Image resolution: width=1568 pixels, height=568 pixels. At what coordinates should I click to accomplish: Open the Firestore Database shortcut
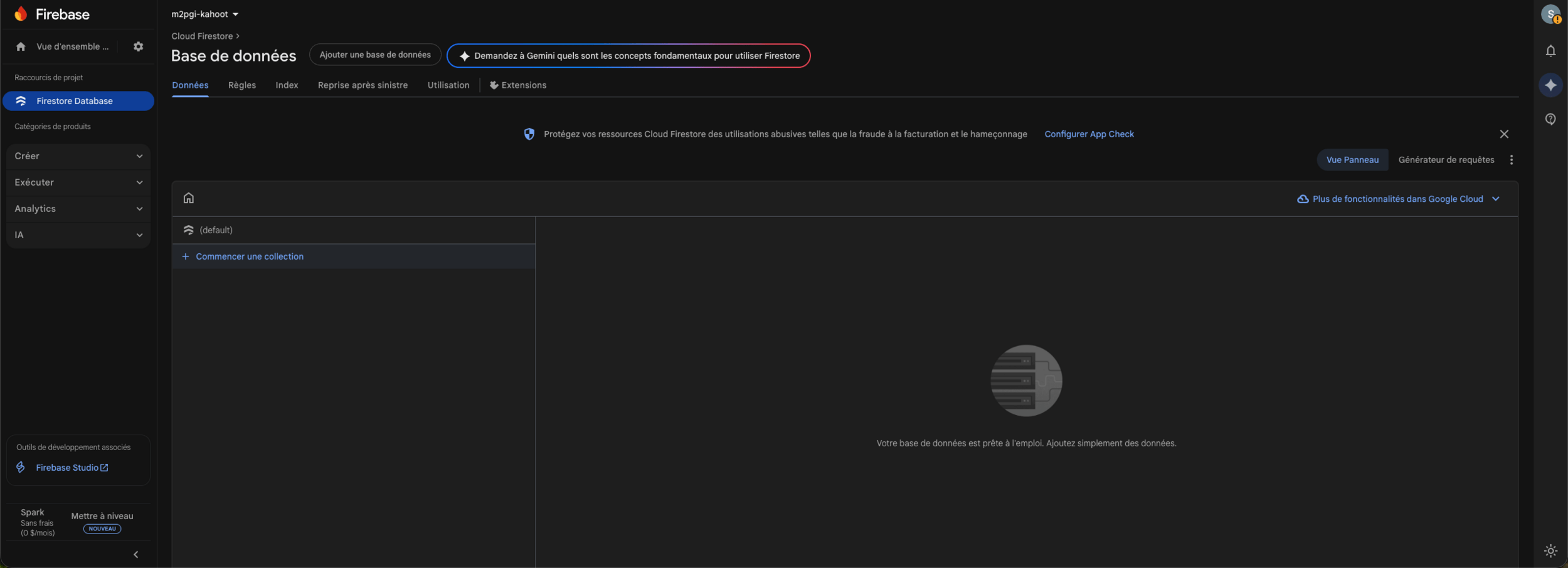pyautogui.click(x=78, y=101)
